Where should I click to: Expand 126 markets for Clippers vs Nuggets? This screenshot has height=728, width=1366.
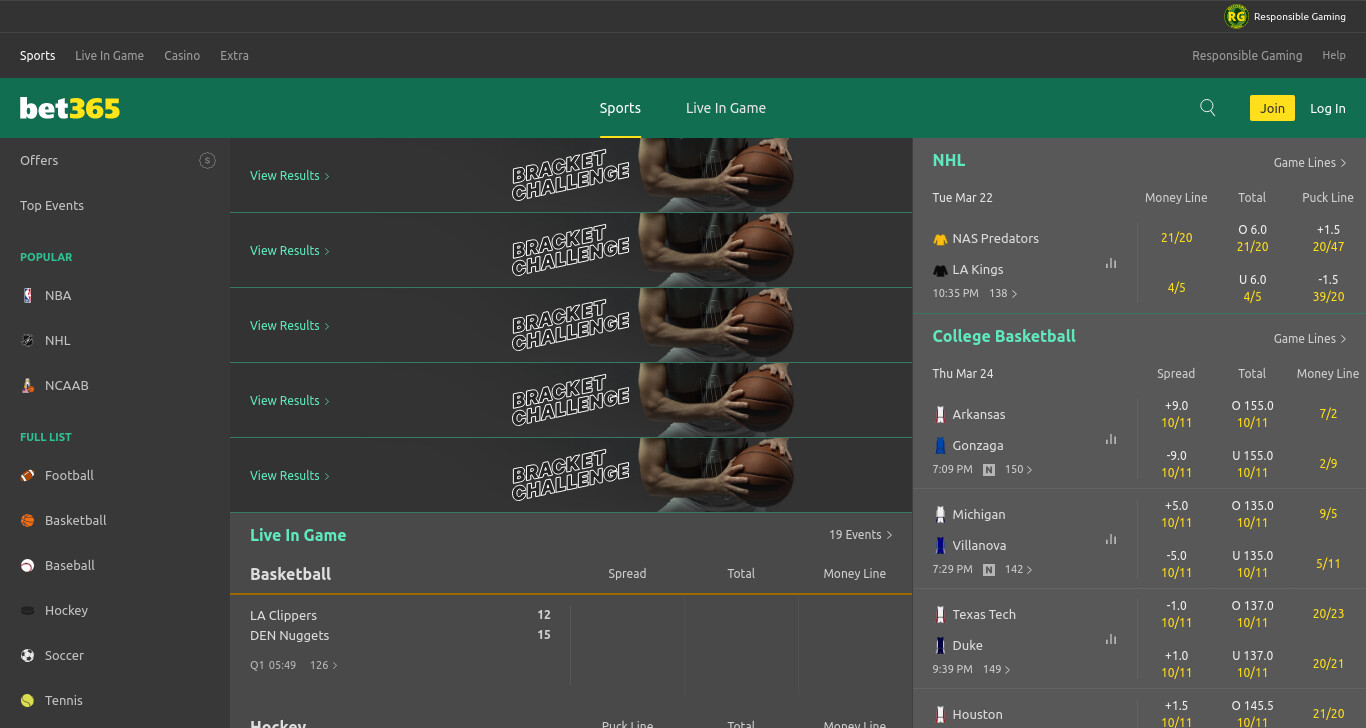324,665
